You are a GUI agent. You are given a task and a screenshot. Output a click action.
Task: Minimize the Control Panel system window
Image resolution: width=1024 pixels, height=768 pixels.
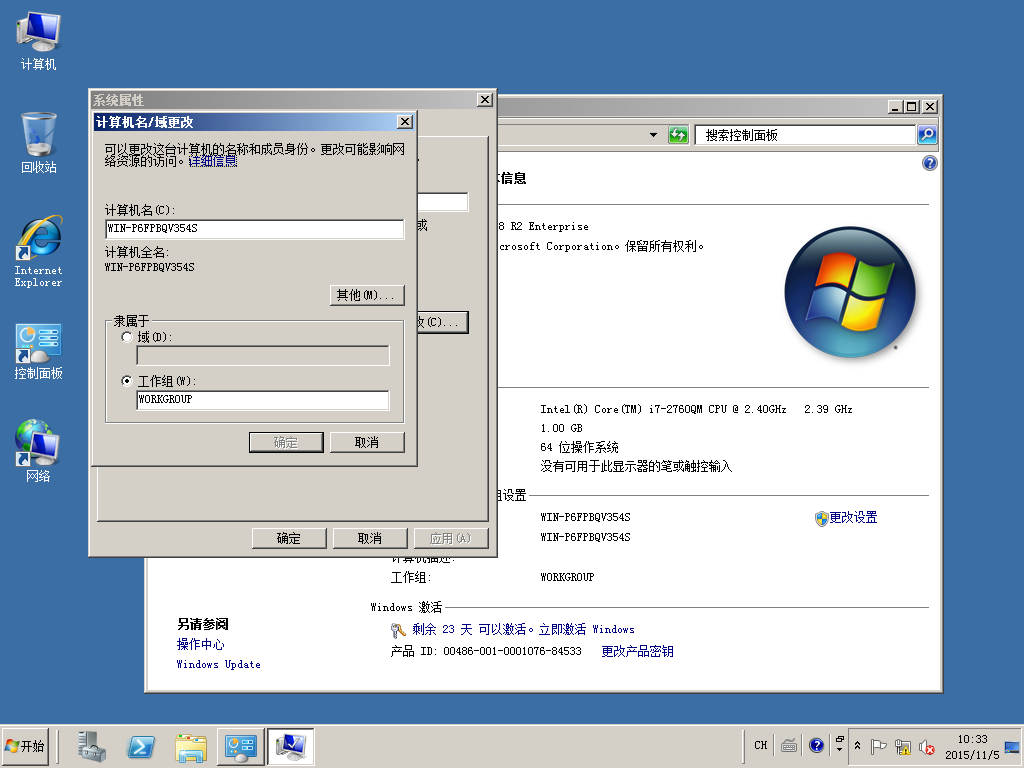[896, 106]
